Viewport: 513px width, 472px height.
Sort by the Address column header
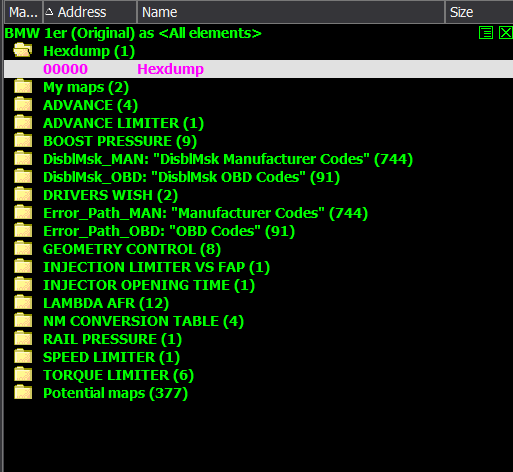tap(90, 12)
